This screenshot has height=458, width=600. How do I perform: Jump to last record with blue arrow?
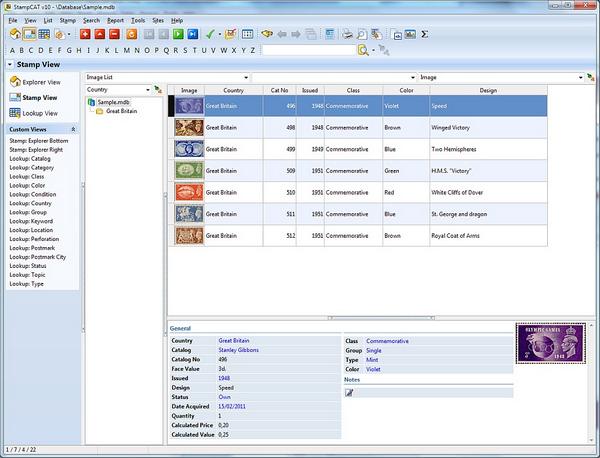(x=193, y=34)
